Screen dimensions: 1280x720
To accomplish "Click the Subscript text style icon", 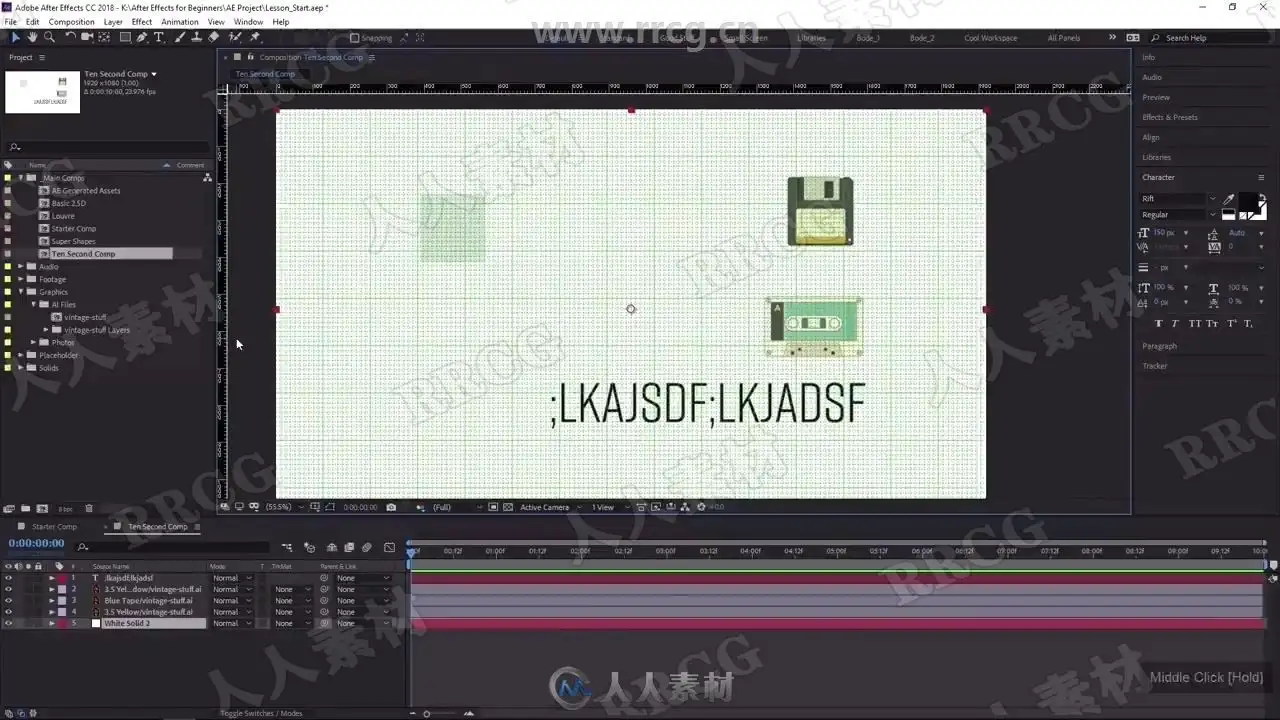I will (1249, 324).
